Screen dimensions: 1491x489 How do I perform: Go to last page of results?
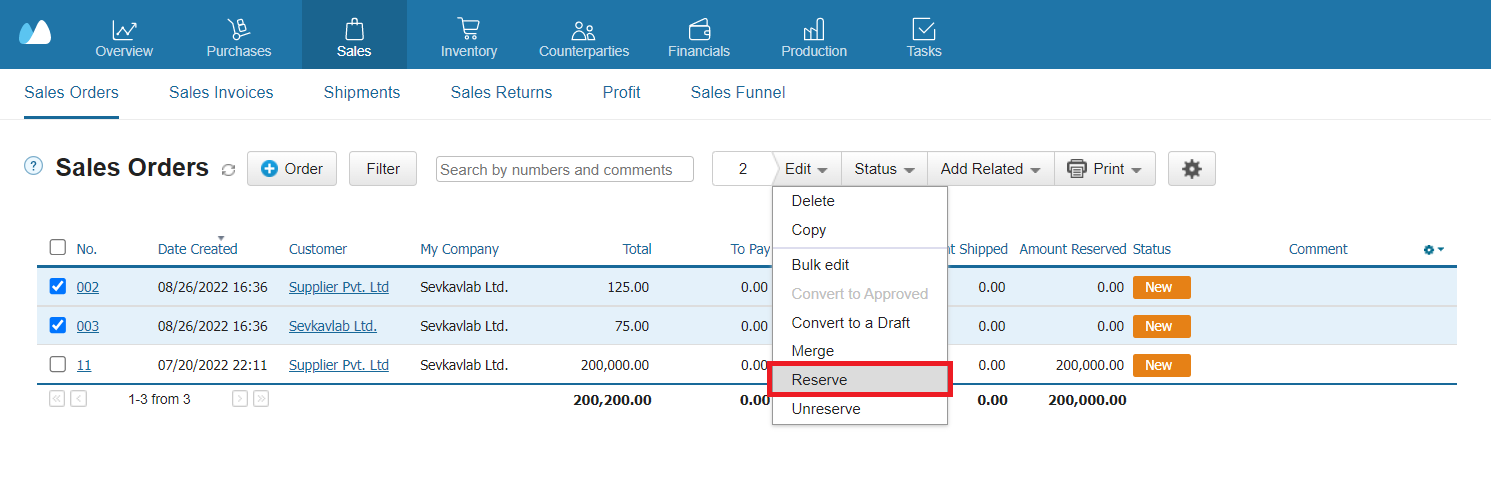261,399
